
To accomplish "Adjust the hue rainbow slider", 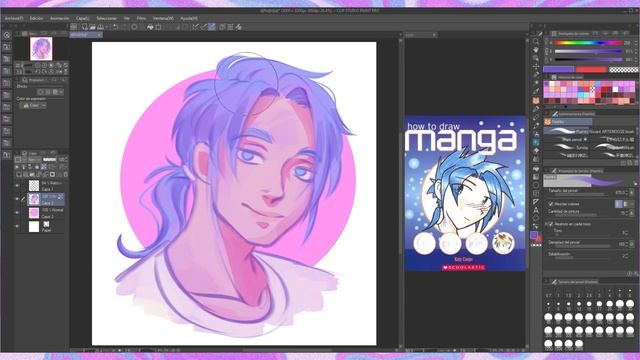I will click(588, 42).
